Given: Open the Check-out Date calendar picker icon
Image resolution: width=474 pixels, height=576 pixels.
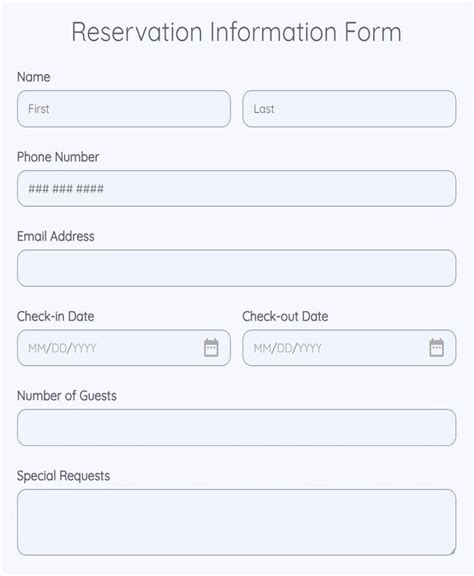Looking at the screenshot, I should tap(437, 348).
